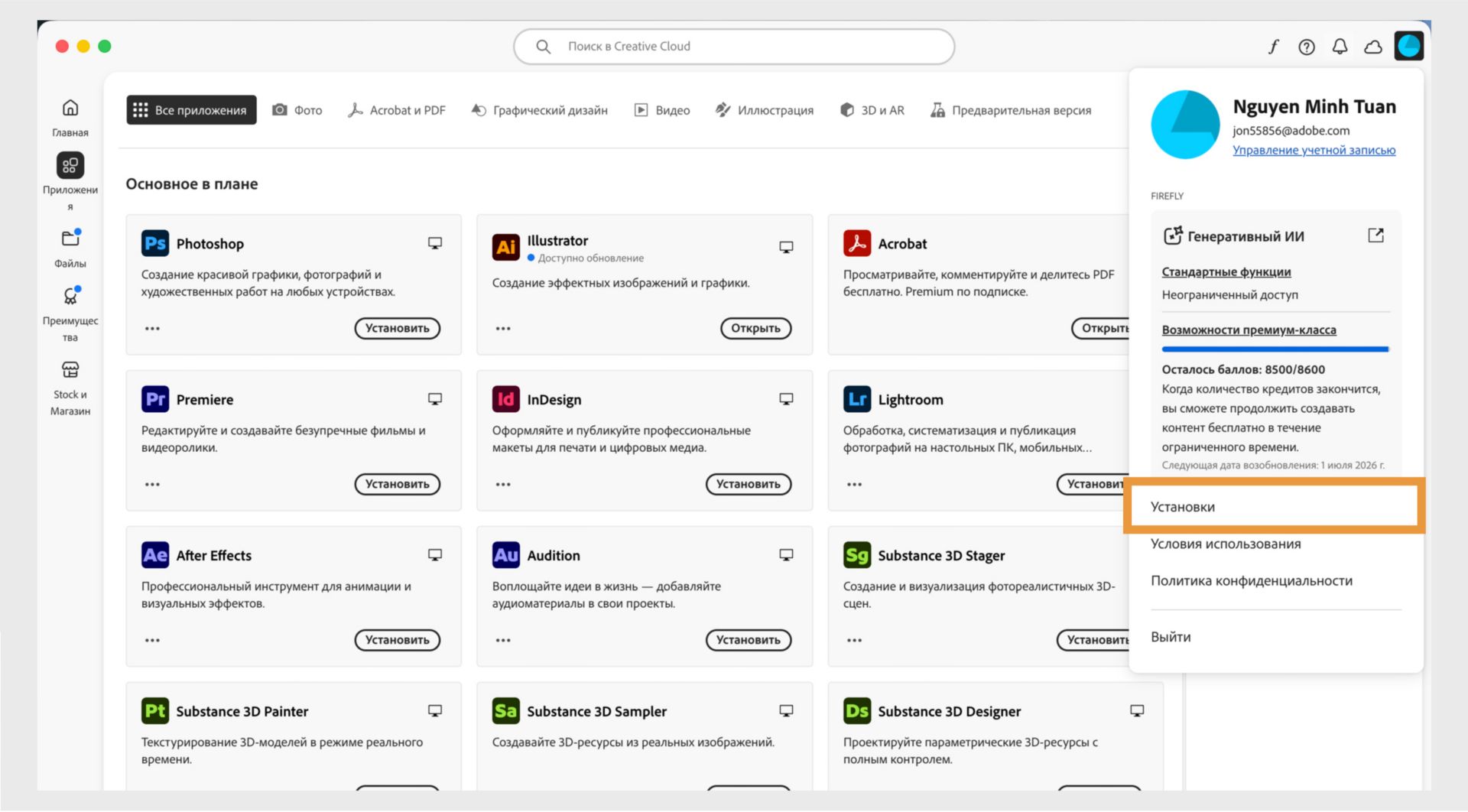Click the Acrobat app icon
Image resolution: width=1468 pixels, height=812 pixels.
pos(857,243)
